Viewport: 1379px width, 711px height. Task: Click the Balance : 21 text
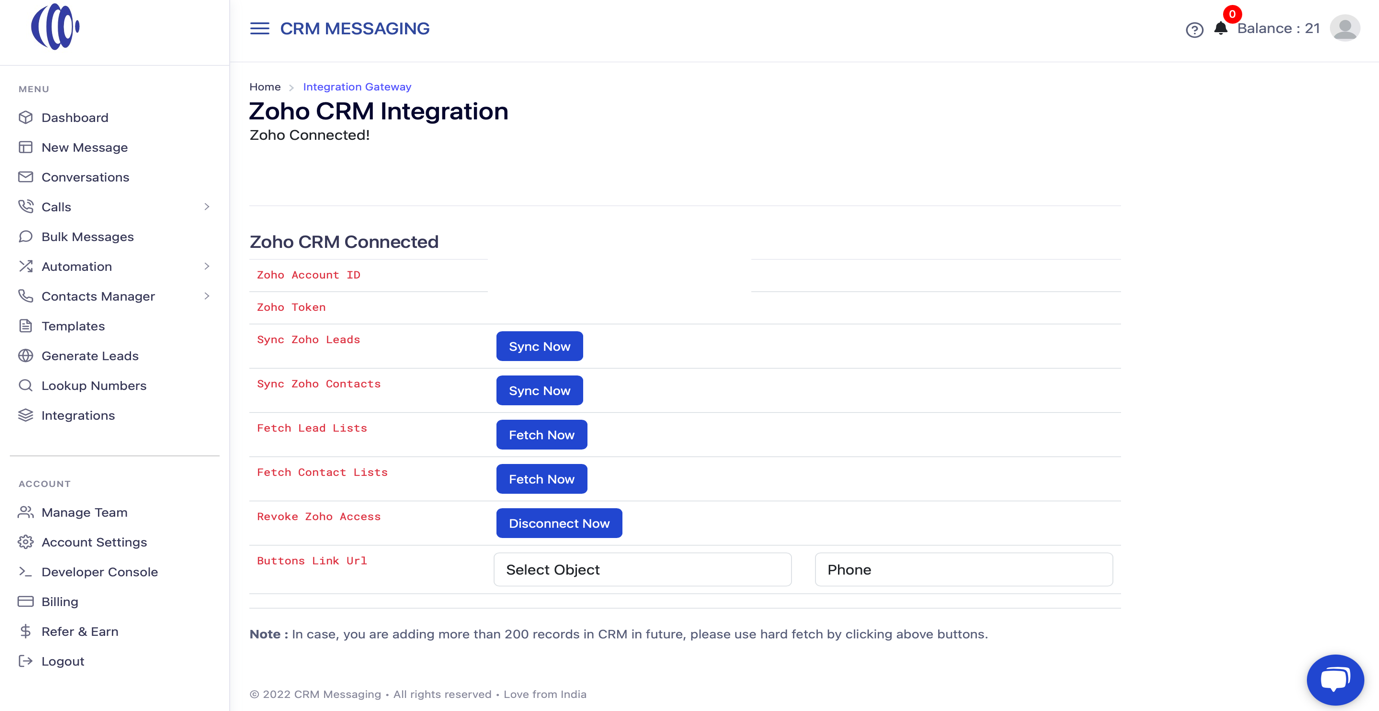[x=1278, y=28]
